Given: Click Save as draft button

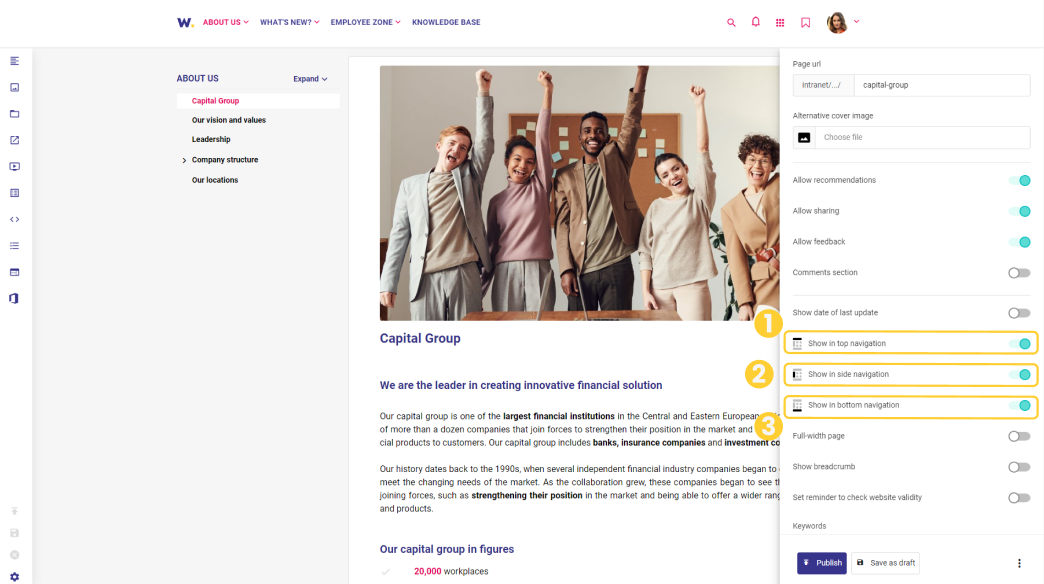Looking at the screenshot, I should [886, 563].
